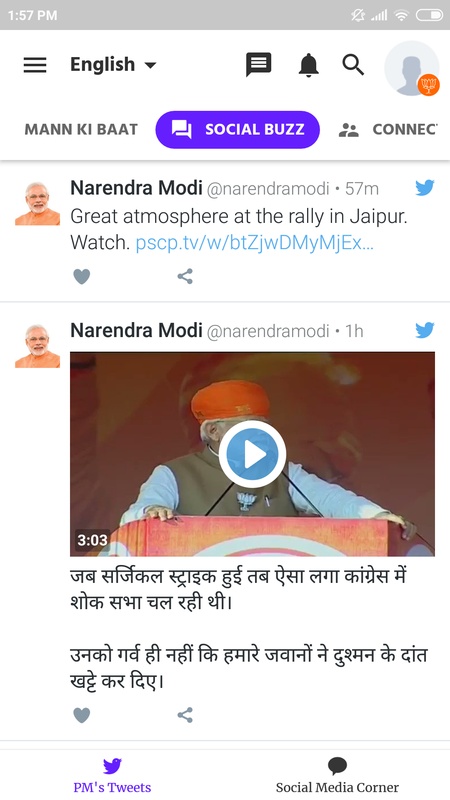The width and height of the screenshot is (450, 800).
Task: Open the pscp.tv link in tweet
Action: click(255, 243)
